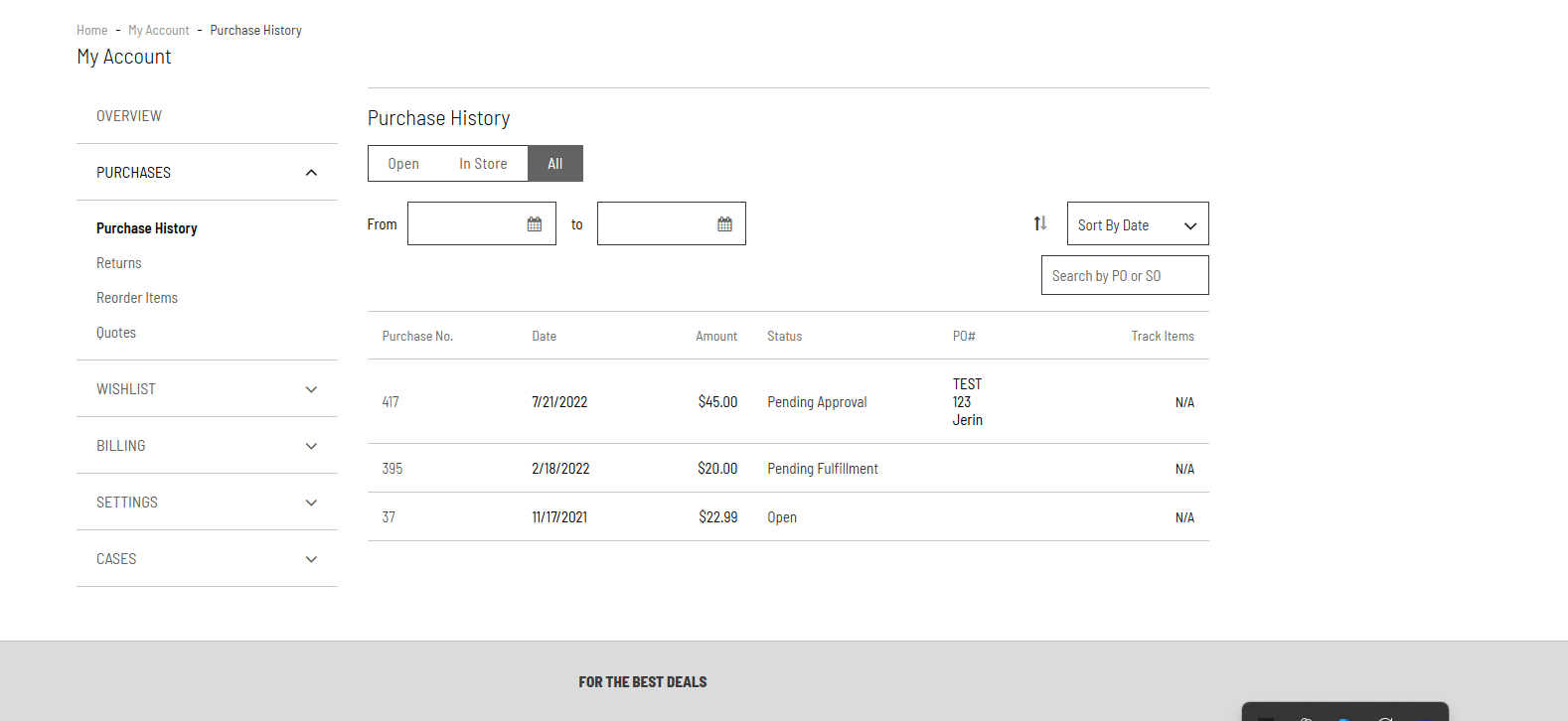1568x721 pixels.
Task: Select the In Store filter
Action: (483, 164)
